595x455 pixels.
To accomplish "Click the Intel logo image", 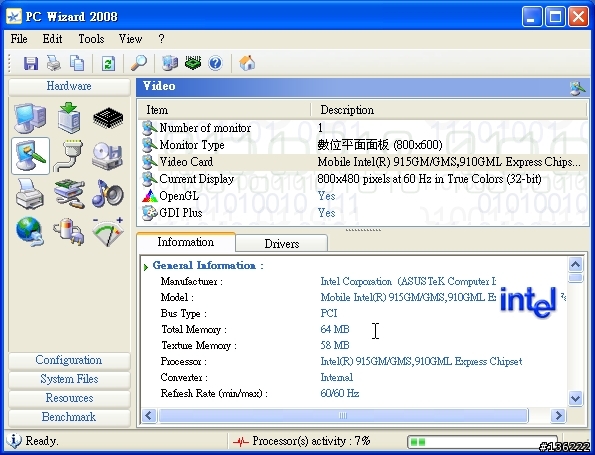I will pyautogui.click(x=528, y=302).
